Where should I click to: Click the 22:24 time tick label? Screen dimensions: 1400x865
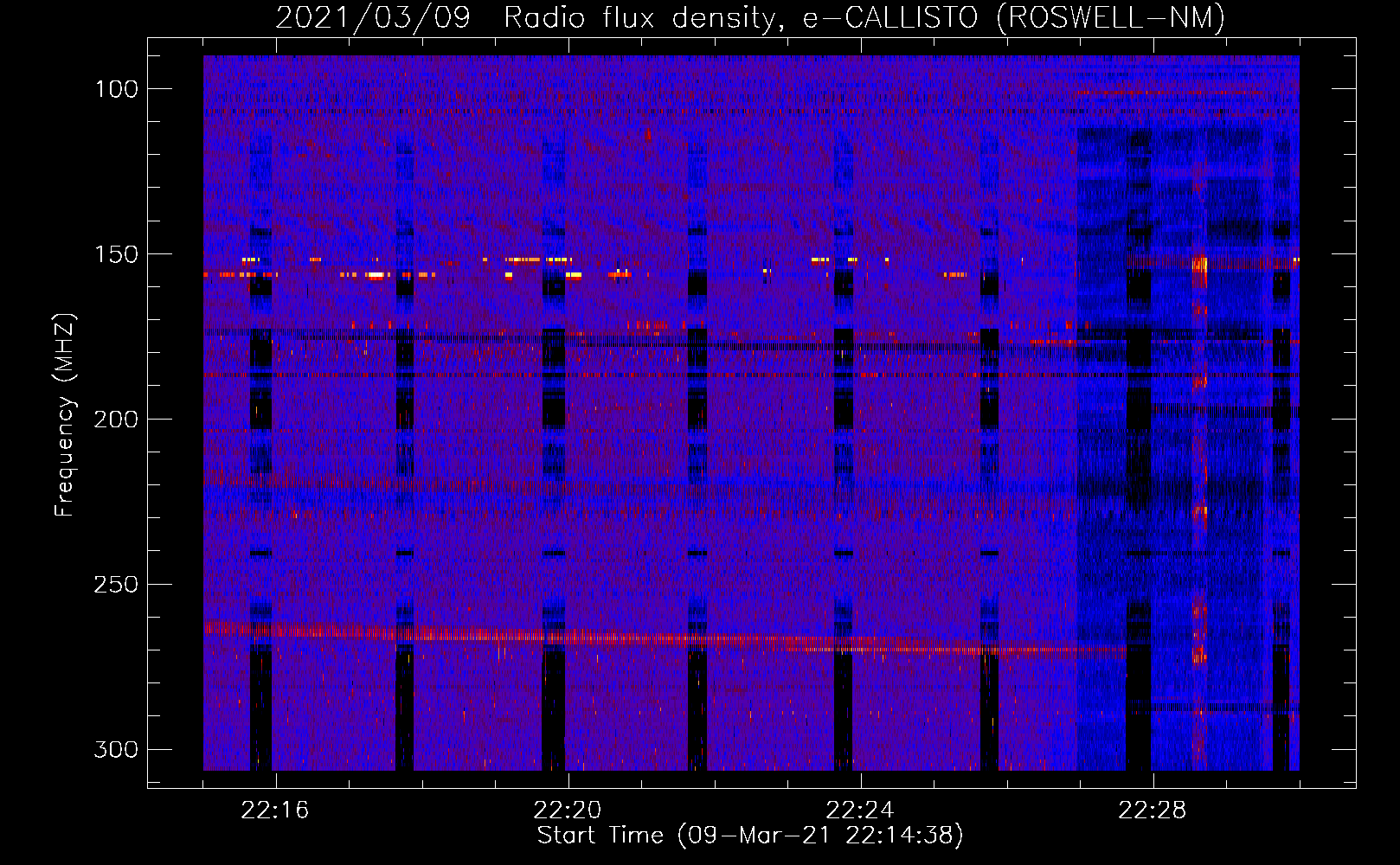(860, 811)
